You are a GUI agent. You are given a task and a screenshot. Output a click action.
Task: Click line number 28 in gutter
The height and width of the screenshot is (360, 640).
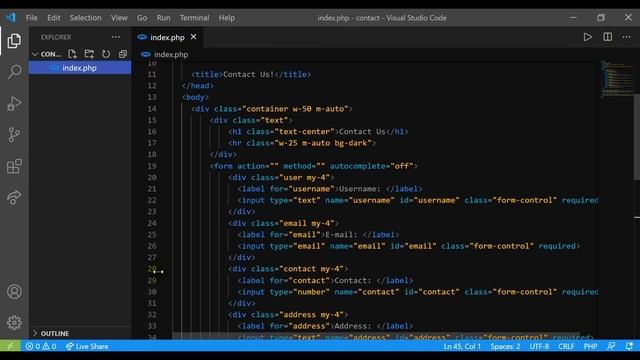point(152,269)
